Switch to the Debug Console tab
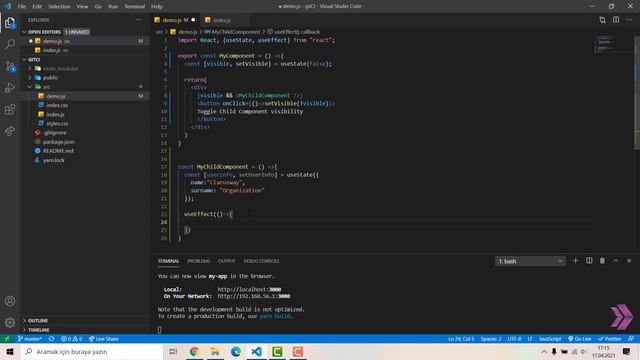 pyautogui.click(x=261, y=261)
